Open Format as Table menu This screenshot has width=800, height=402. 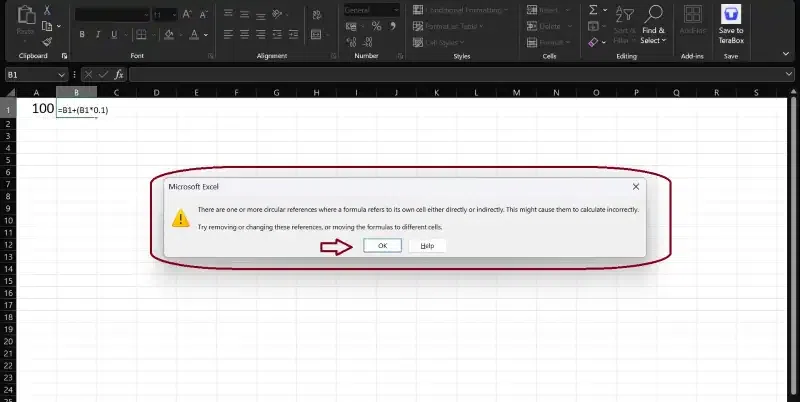click(x=448, y=26)
